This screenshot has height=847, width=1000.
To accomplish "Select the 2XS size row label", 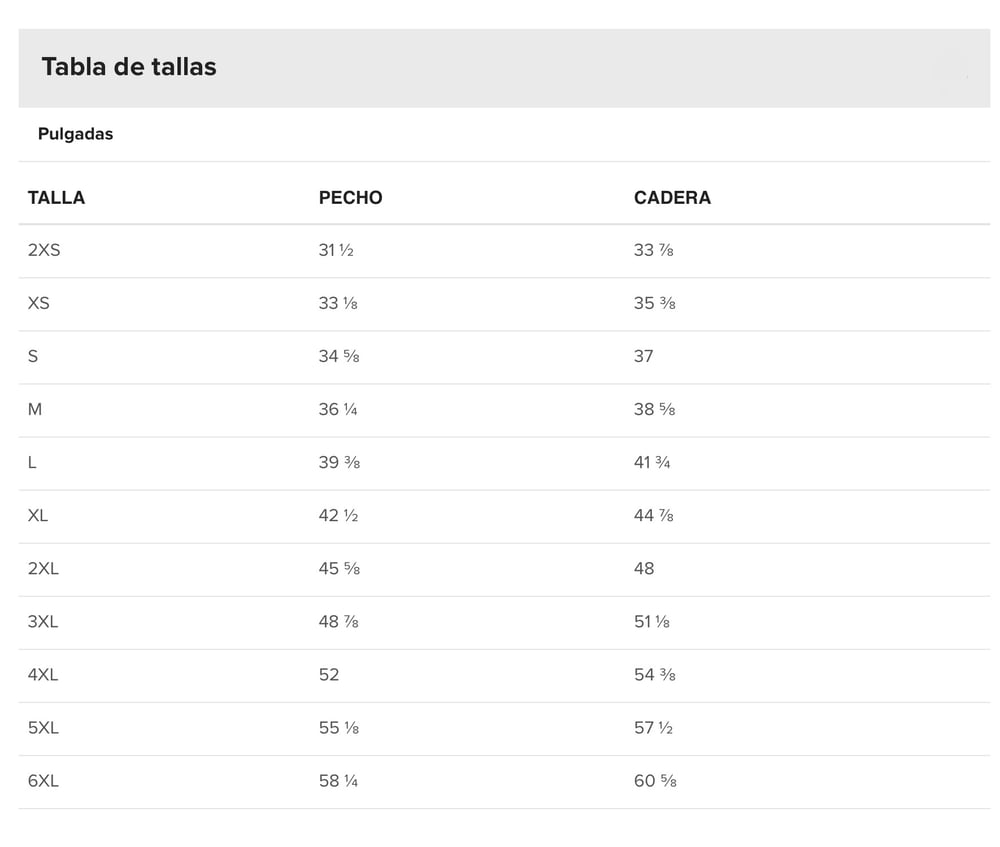I will 44,250.
